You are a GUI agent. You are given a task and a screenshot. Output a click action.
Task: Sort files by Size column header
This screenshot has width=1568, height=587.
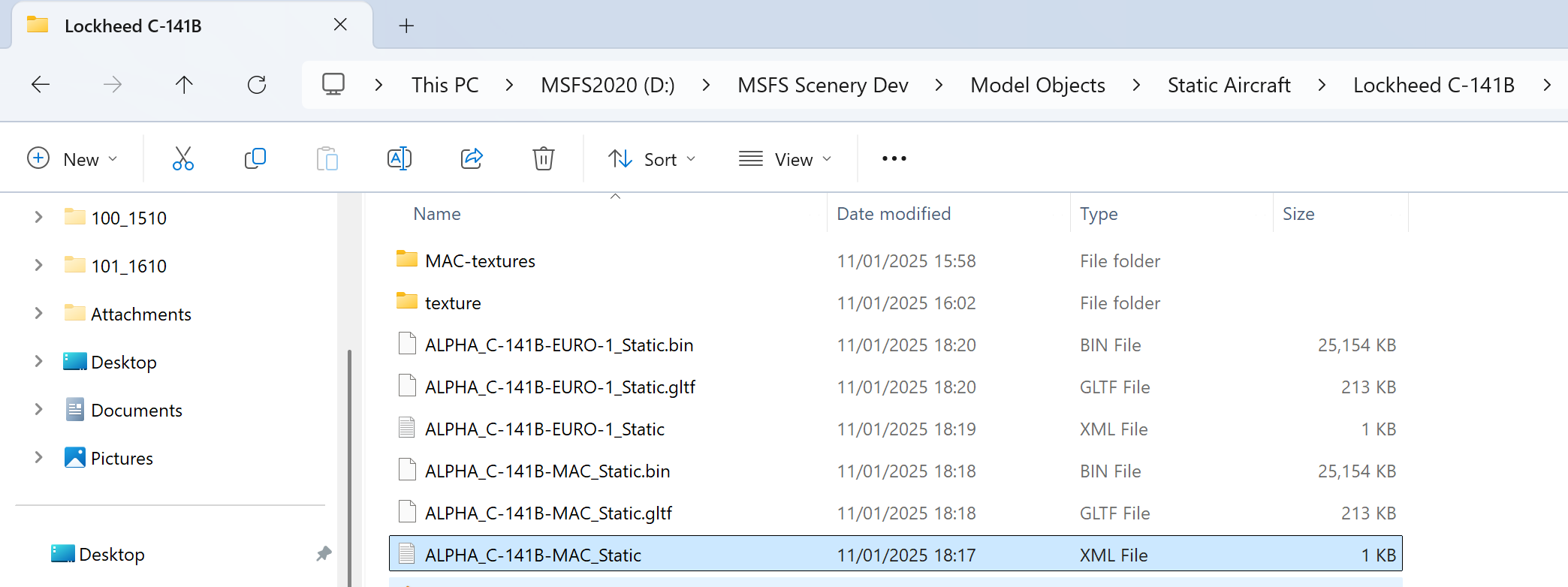coord(1298,214)
